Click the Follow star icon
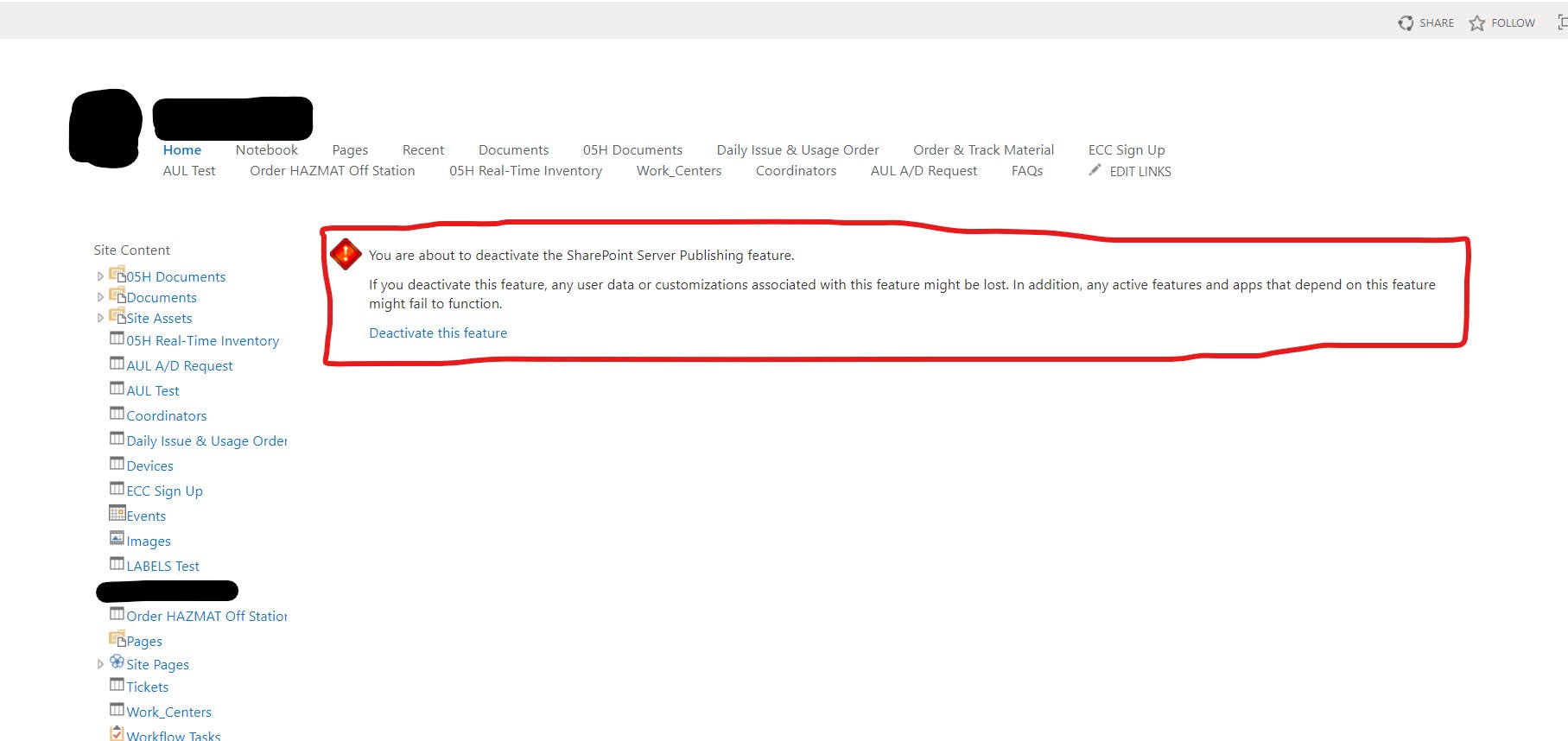Screen dimensions: 1568x741 coord(1477,23)
